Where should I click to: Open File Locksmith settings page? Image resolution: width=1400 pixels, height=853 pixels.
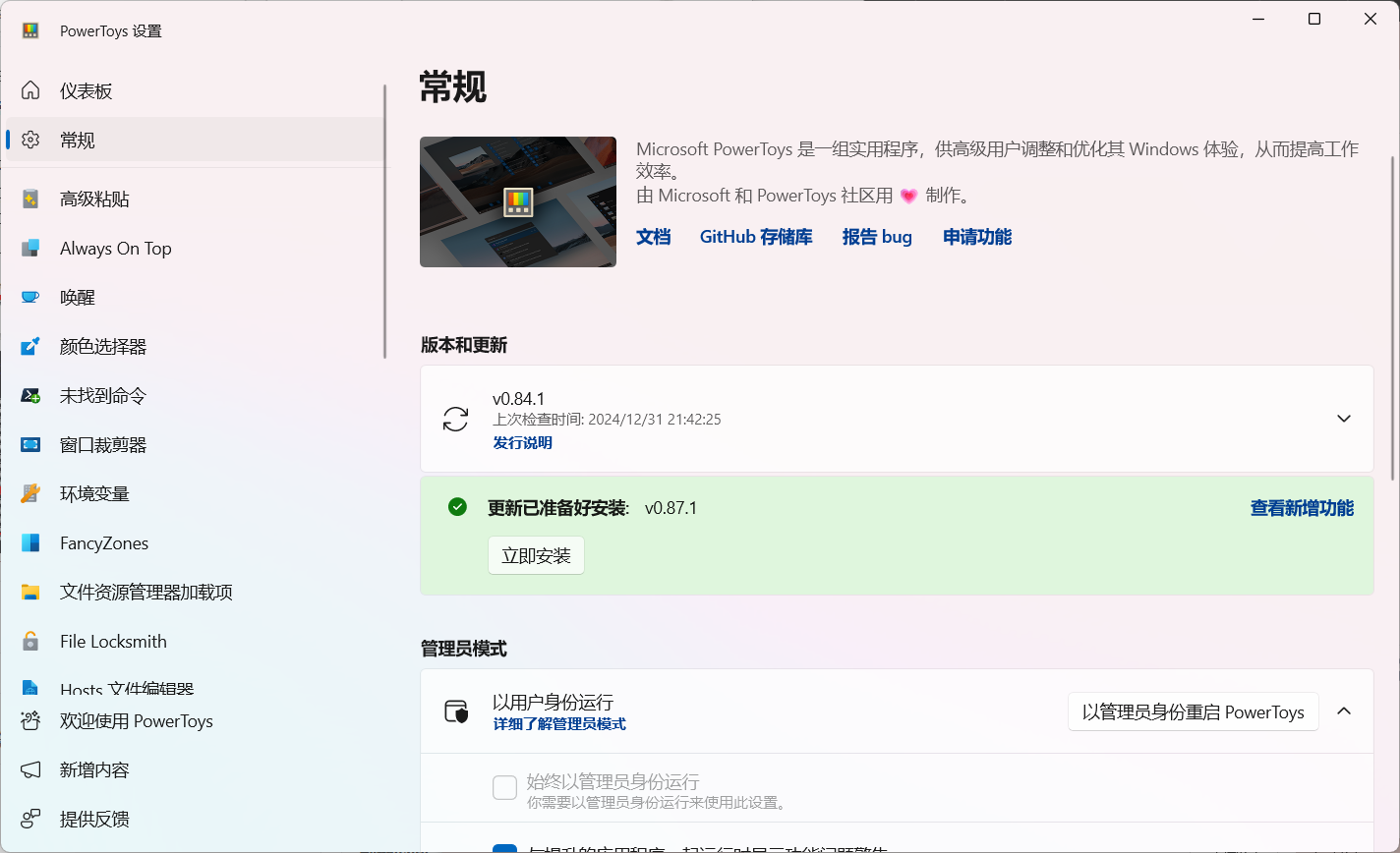click(195, 641)
